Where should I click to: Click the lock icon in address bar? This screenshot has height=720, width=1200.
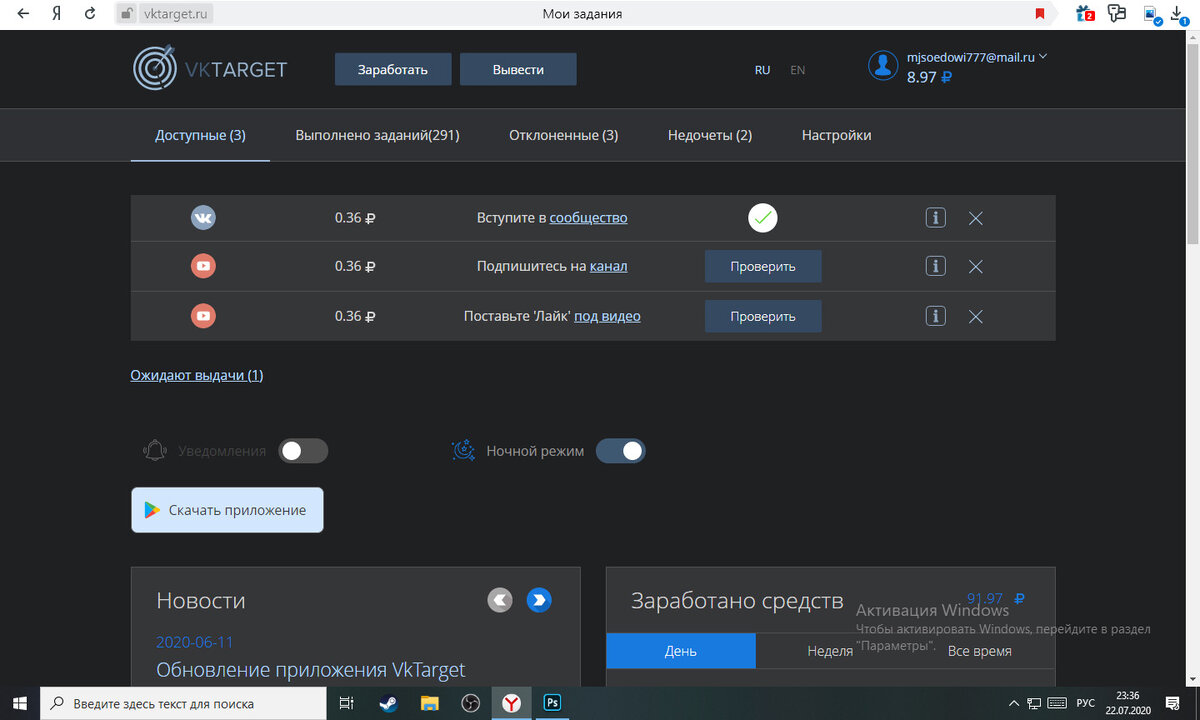(125, 14)
